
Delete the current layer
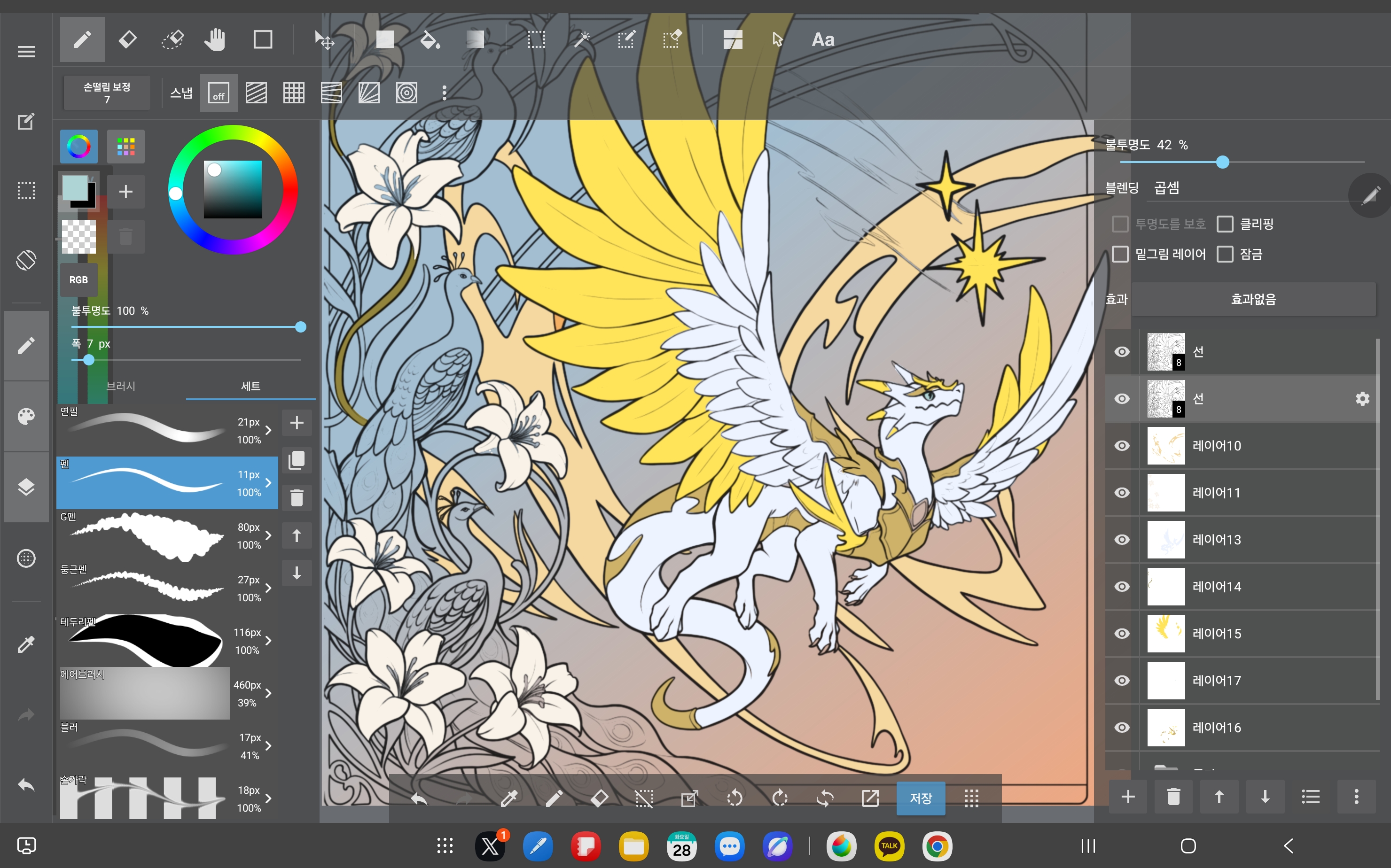tap(1173, 797)
